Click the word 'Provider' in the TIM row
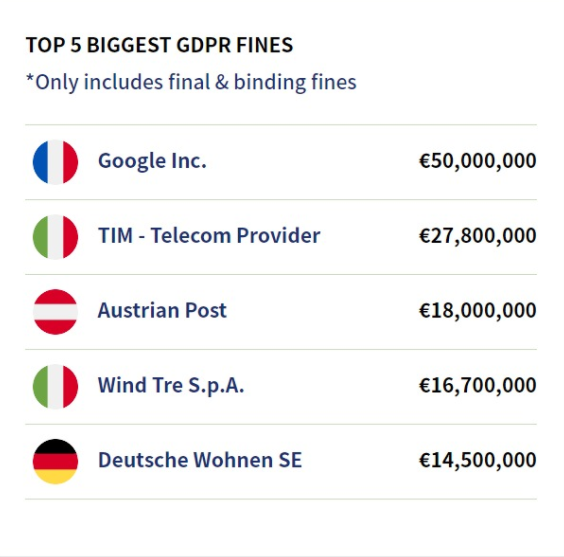564x557 pixels. [x=278, y=236]
